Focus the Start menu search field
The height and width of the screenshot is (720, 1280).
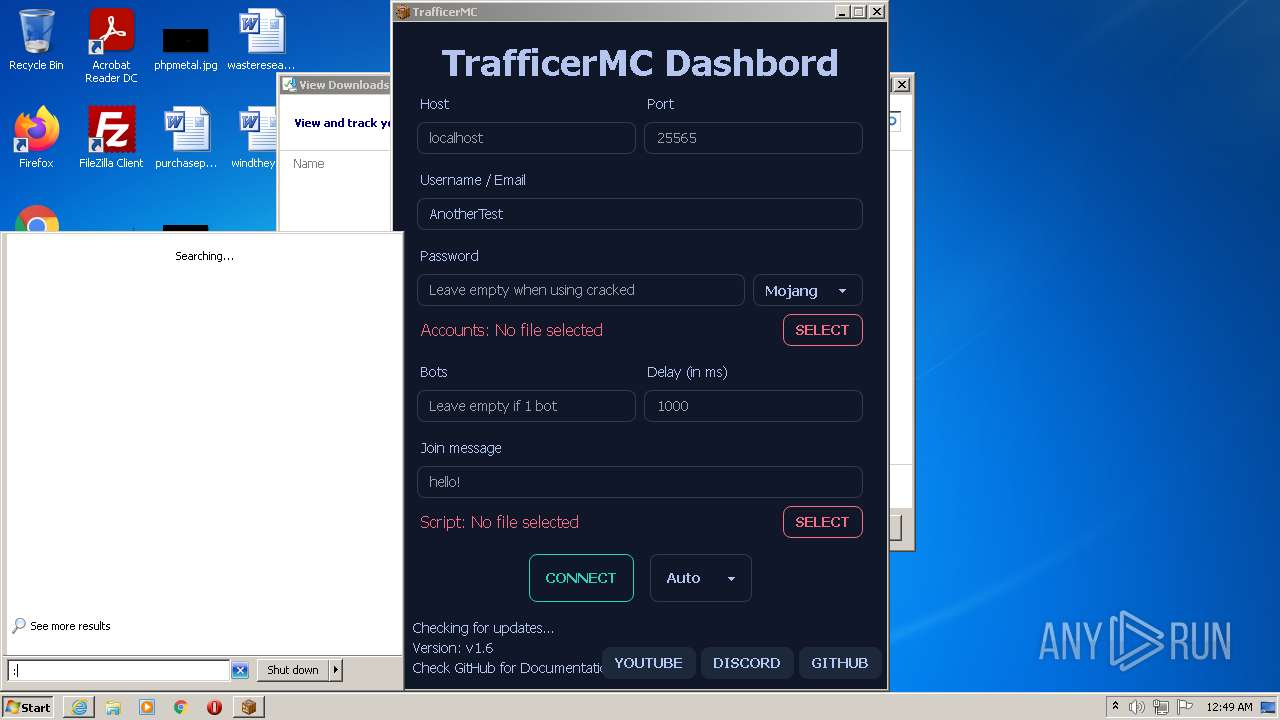118,671
